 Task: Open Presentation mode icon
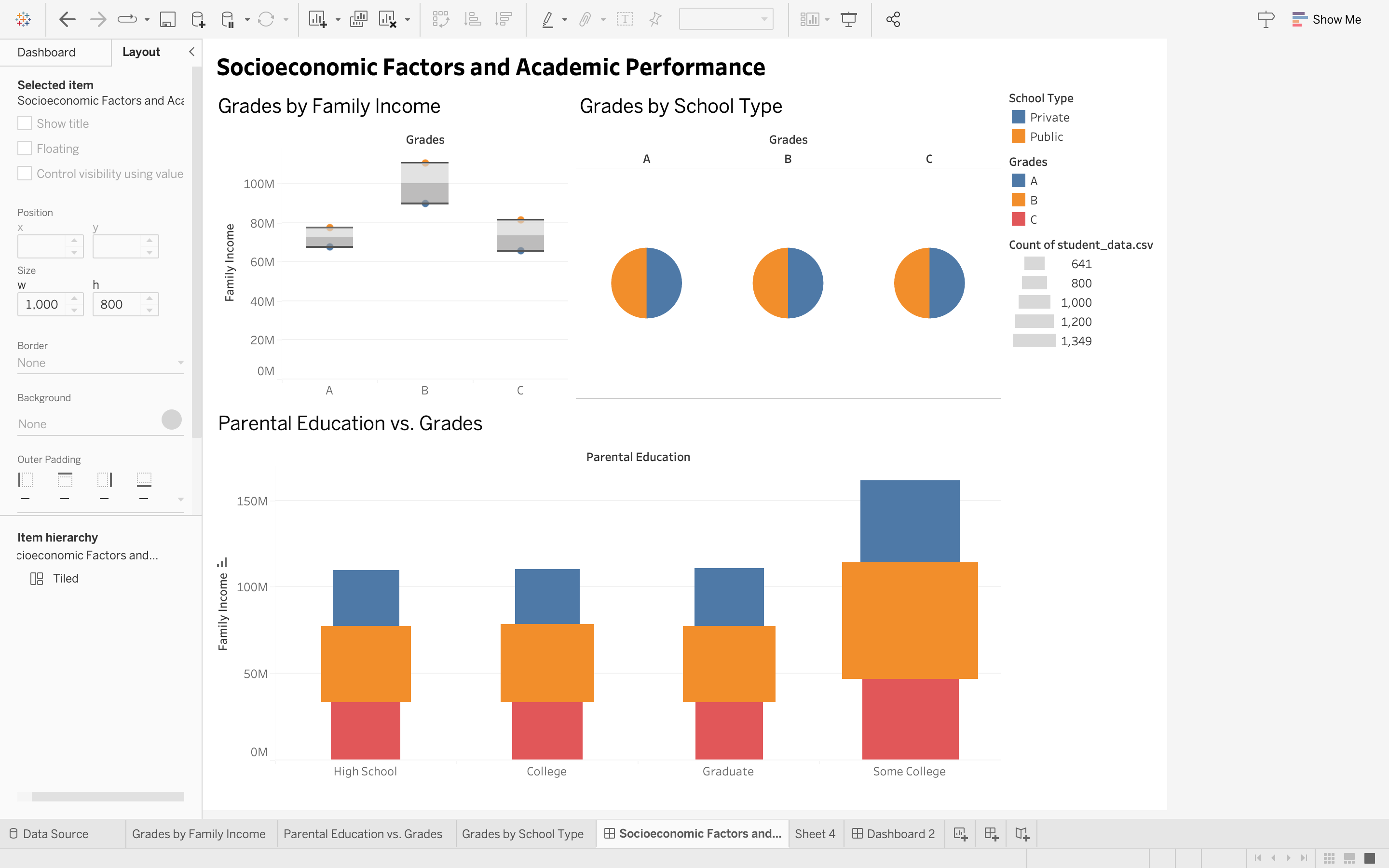tap(848, 19)
